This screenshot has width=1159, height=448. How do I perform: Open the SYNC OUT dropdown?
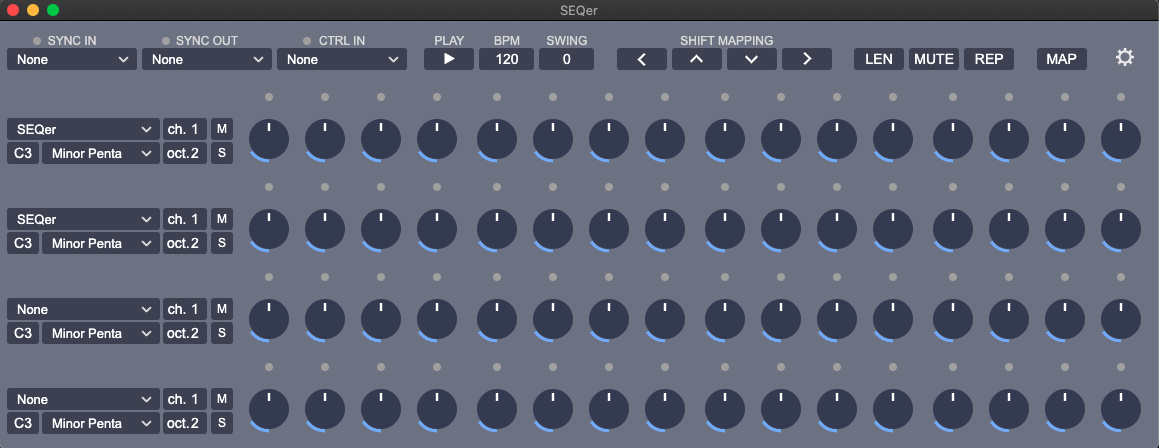(x=207, y=59)
